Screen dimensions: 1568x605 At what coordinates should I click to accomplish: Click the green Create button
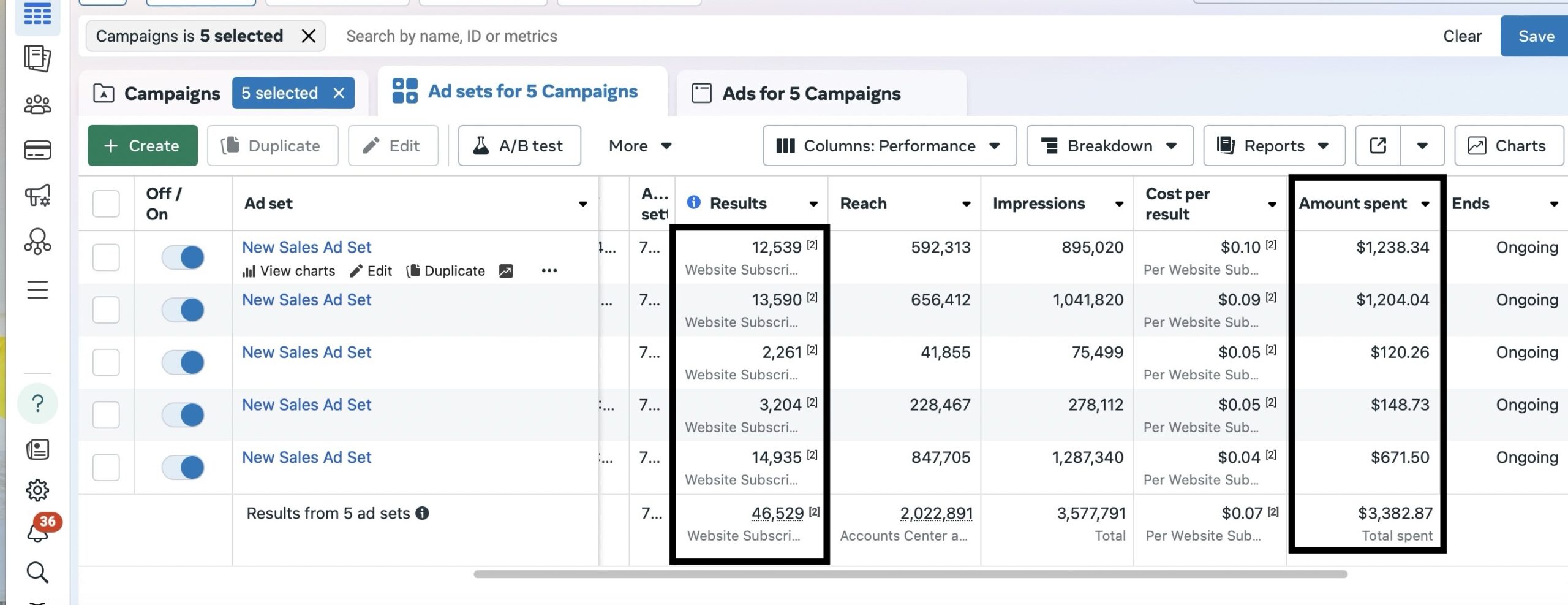click(143, 146)
